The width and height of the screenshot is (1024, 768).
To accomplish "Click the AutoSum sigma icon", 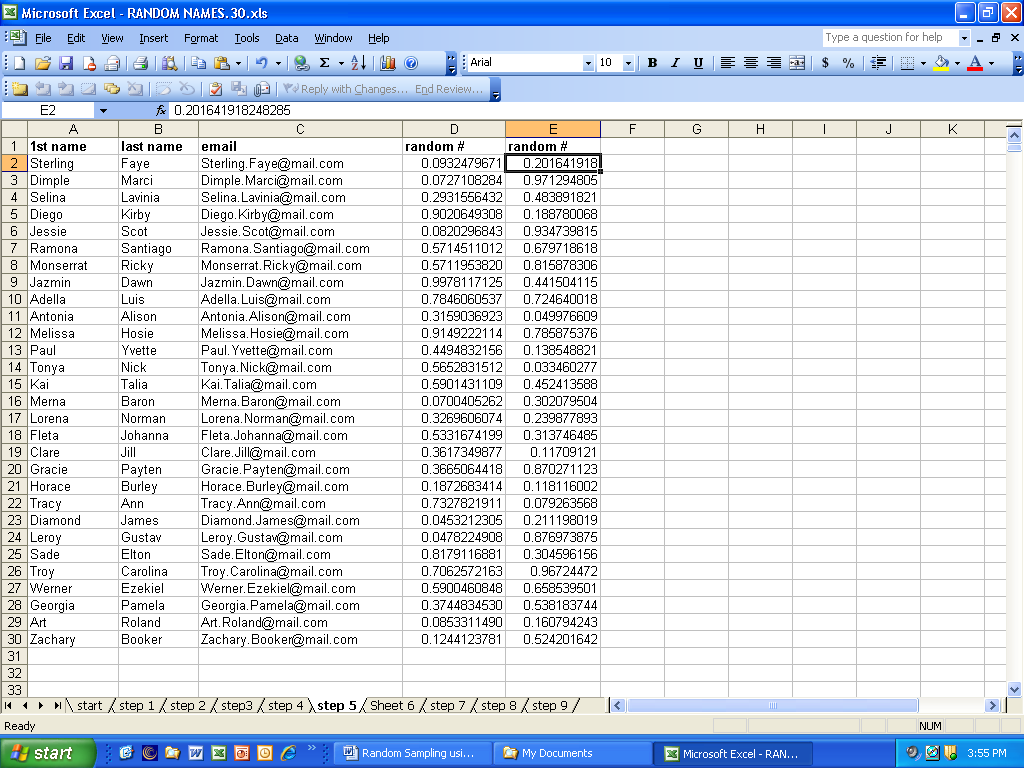I will coord(325,63).
